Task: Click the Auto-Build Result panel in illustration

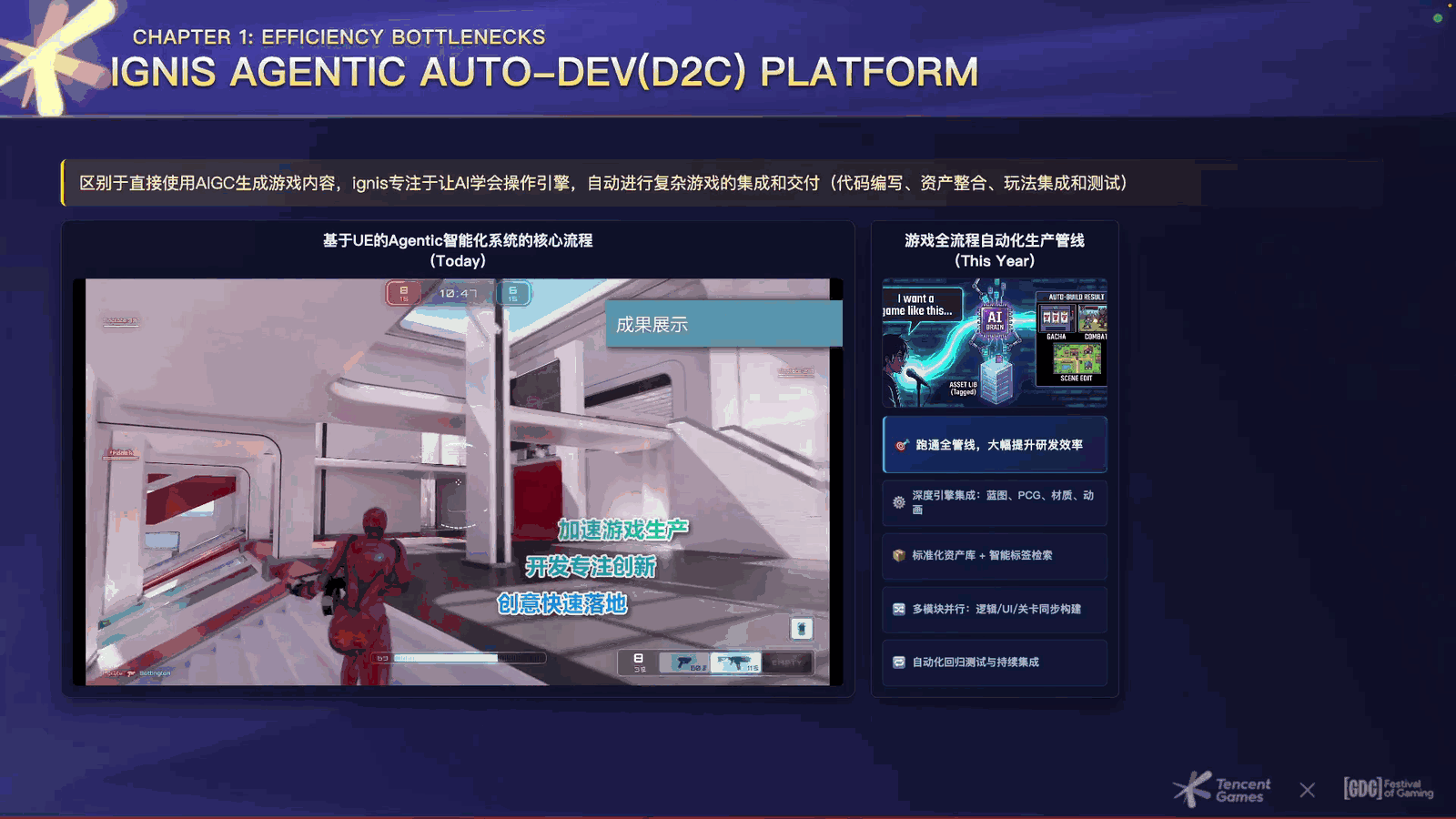Action: pyautogui.click(x=1072, y=340)
